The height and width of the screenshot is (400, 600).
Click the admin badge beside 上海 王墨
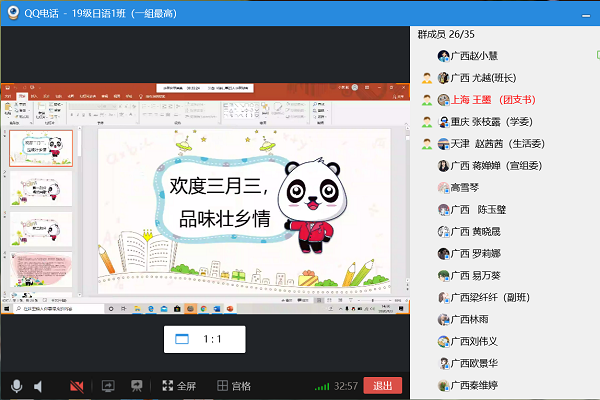427,100
